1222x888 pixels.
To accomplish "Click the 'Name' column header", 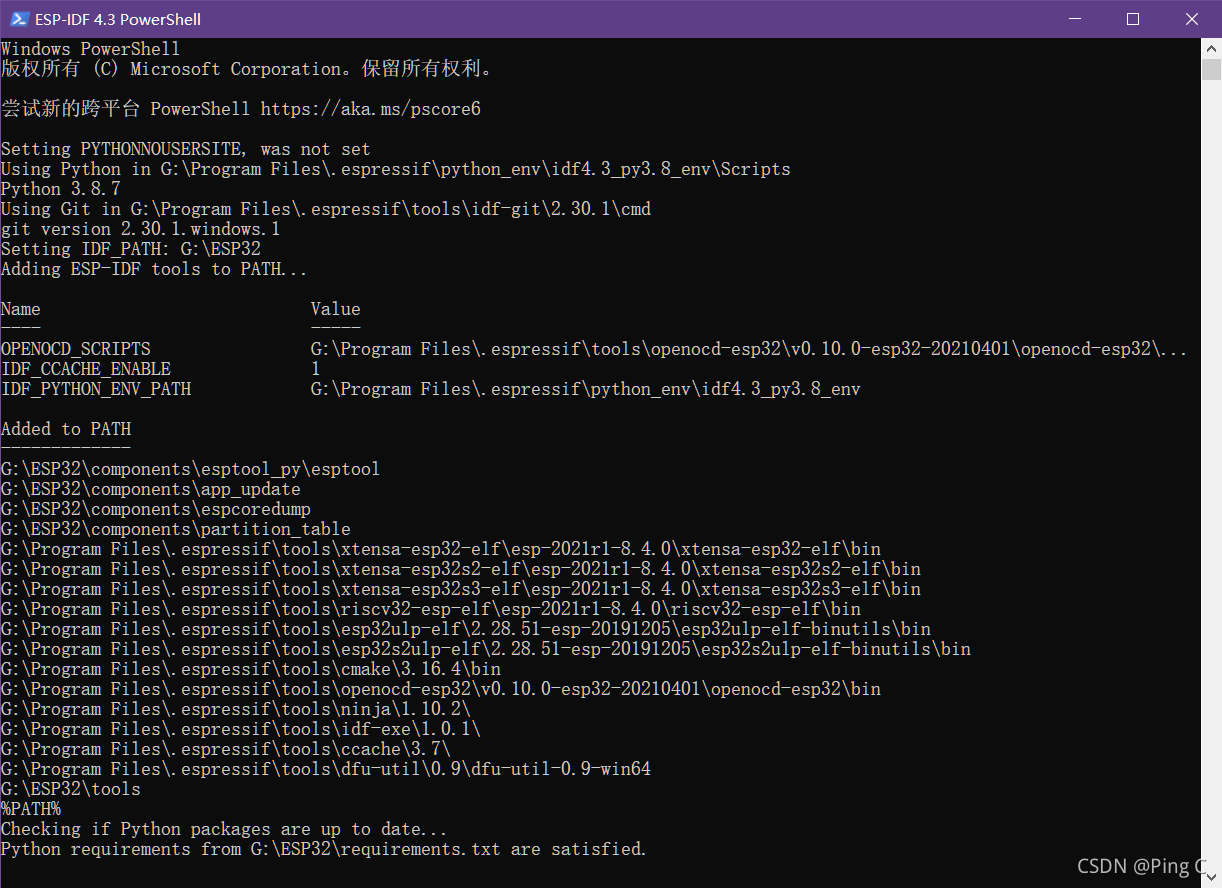I will click(21, 309).
